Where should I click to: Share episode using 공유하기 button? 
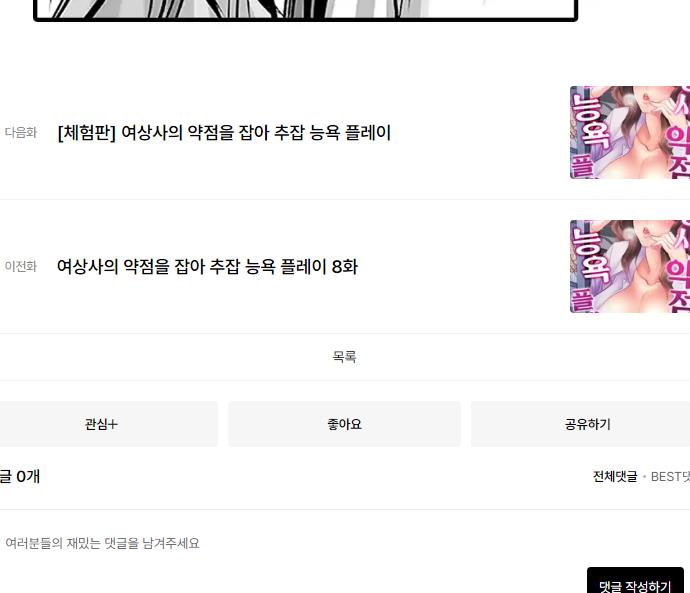click(x=581, y=424)
